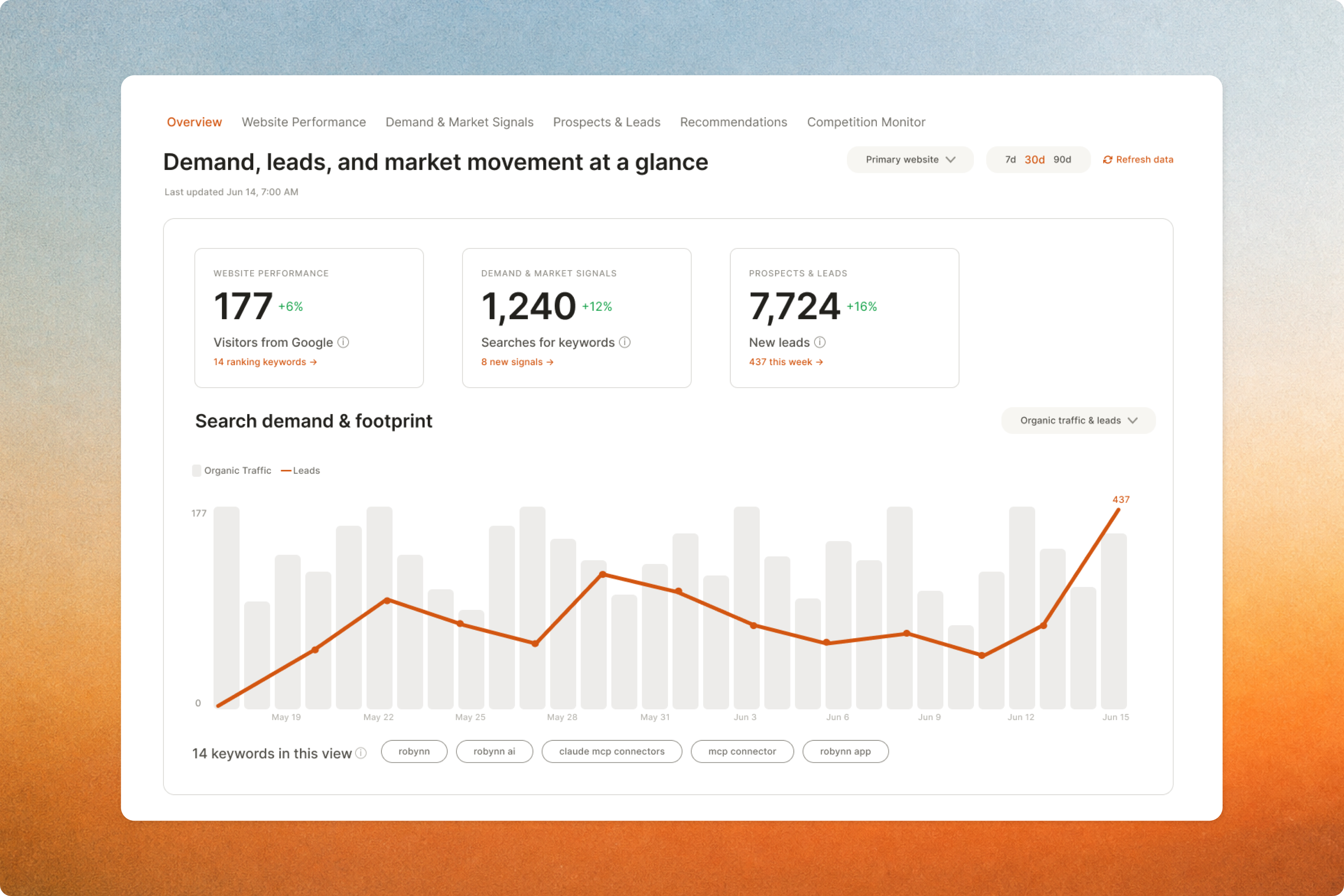
Task: Switch to Website Performance tab
Action: pos(304,122)
